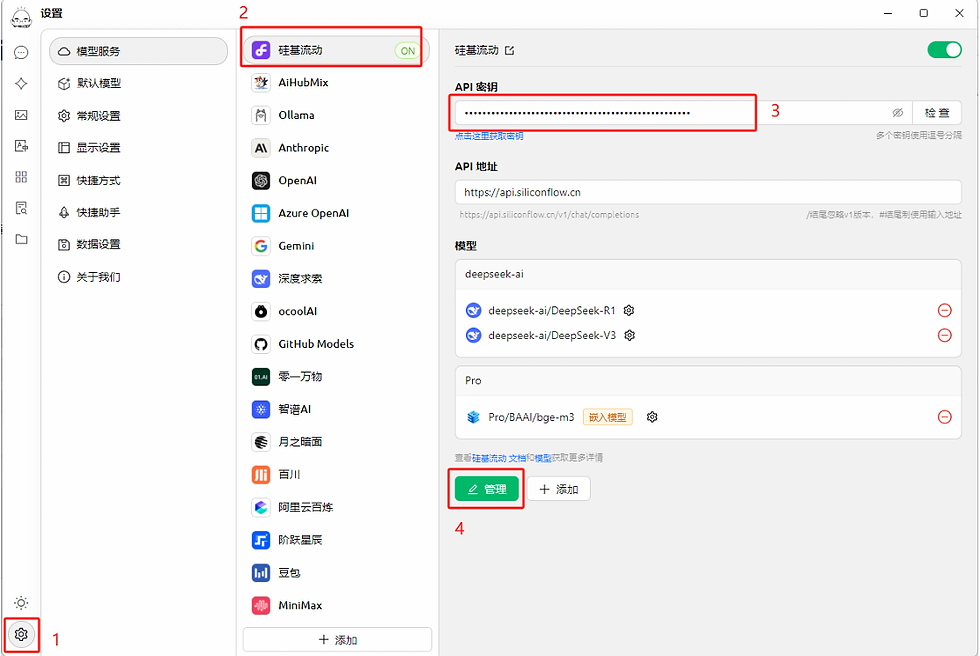Screen dimensions: 980x656
Task: Open 快捷方式 settings section
Action: [138, 181]
